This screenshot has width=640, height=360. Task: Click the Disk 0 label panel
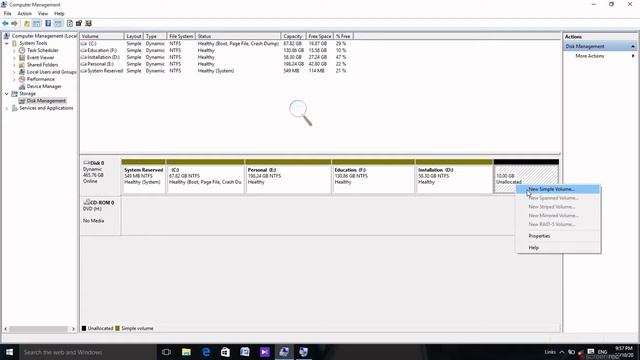click(100, 176)
